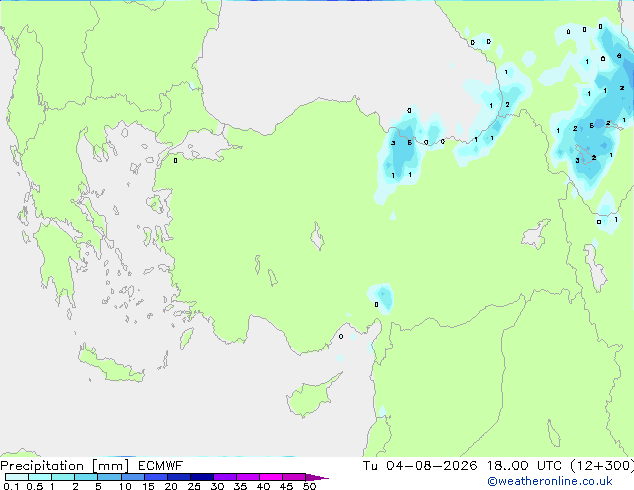This screenshot has width=634, height=490.
Task: Click the '(12+300)' forecast offset text
Action: (602, 466)
